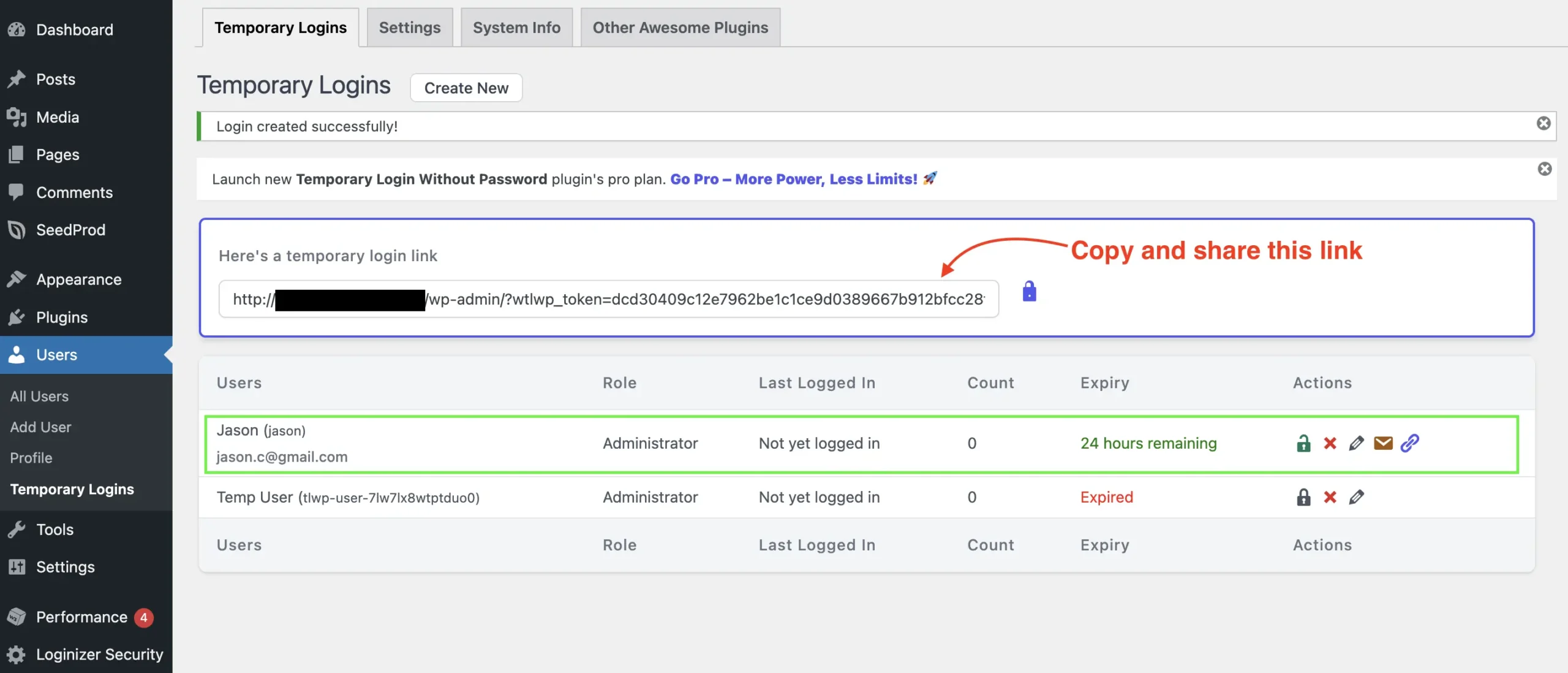Open the Media library icon in the sidebar
The width and height of the screenshot is (1568, 673).
(x=17, y=116)
